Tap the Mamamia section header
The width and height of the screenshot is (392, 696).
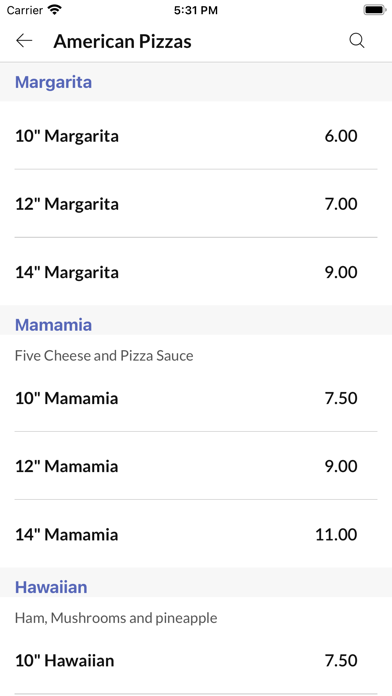(53, 324)
